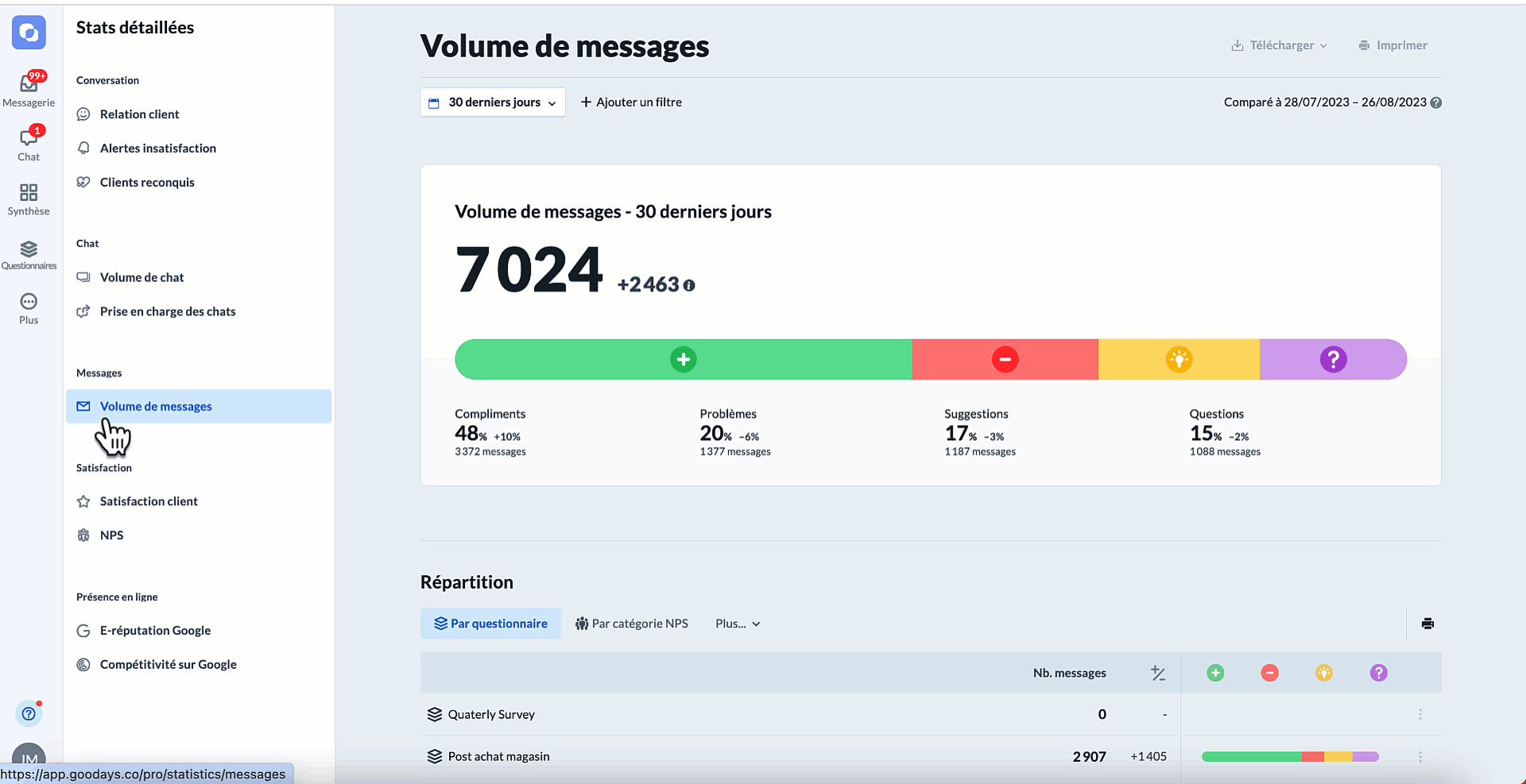Click purple Questions bar segment
Viewport: 1526px width, 784px height.
coord(1333,359)
